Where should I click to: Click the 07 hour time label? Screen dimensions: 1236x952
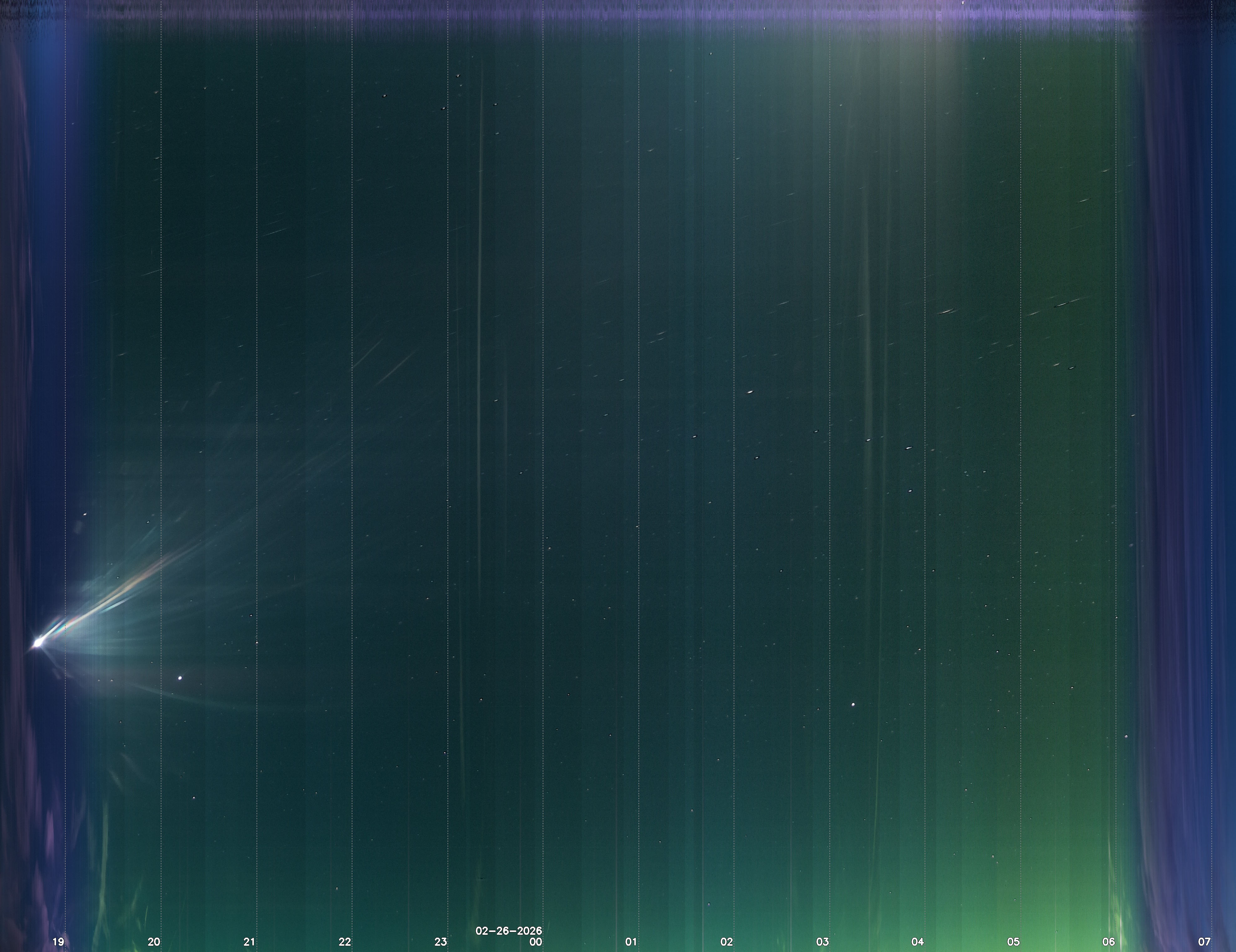[x=1204, y=942]
